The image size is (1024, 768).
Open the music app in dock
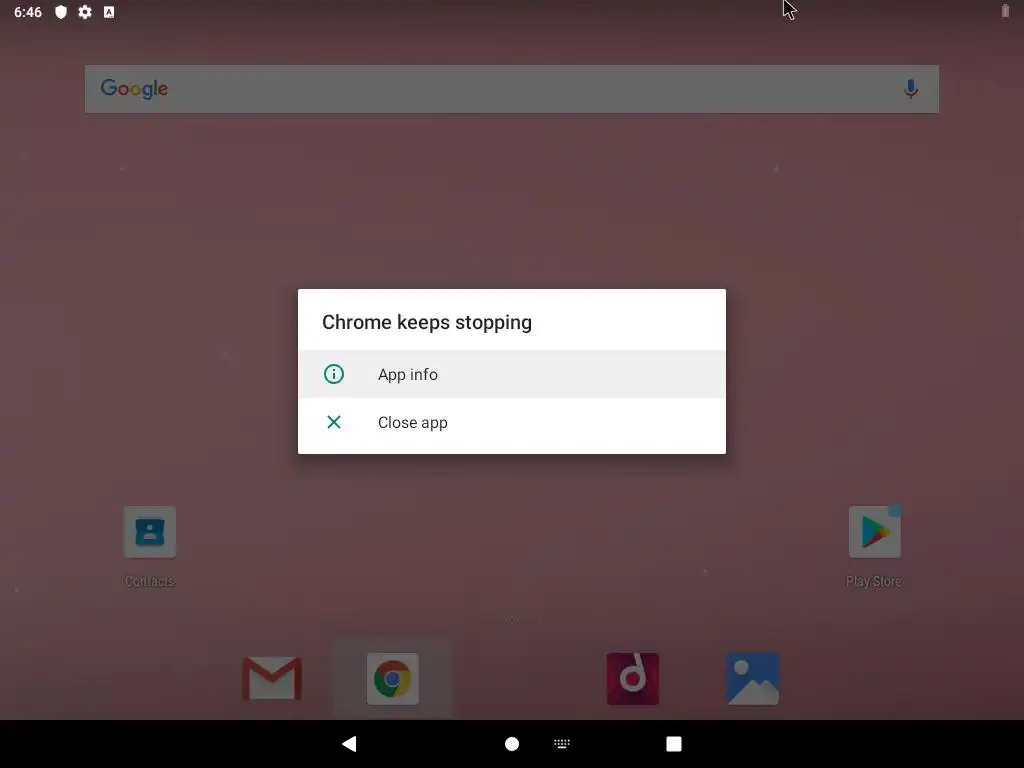click(x=633, y=679)
